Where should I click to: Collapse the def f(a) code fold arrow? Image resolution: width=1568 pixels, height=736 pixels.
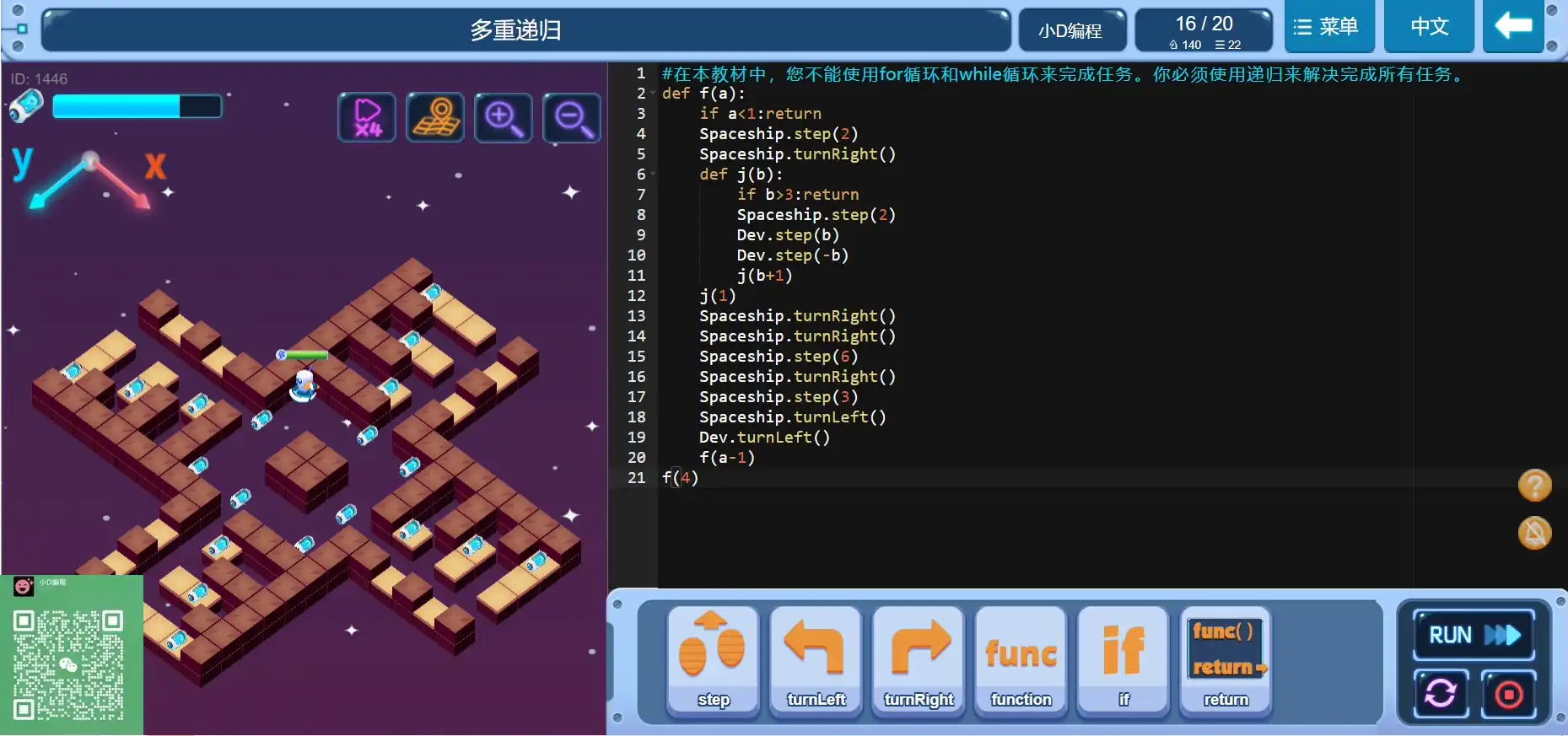click(x=653, y=94)
